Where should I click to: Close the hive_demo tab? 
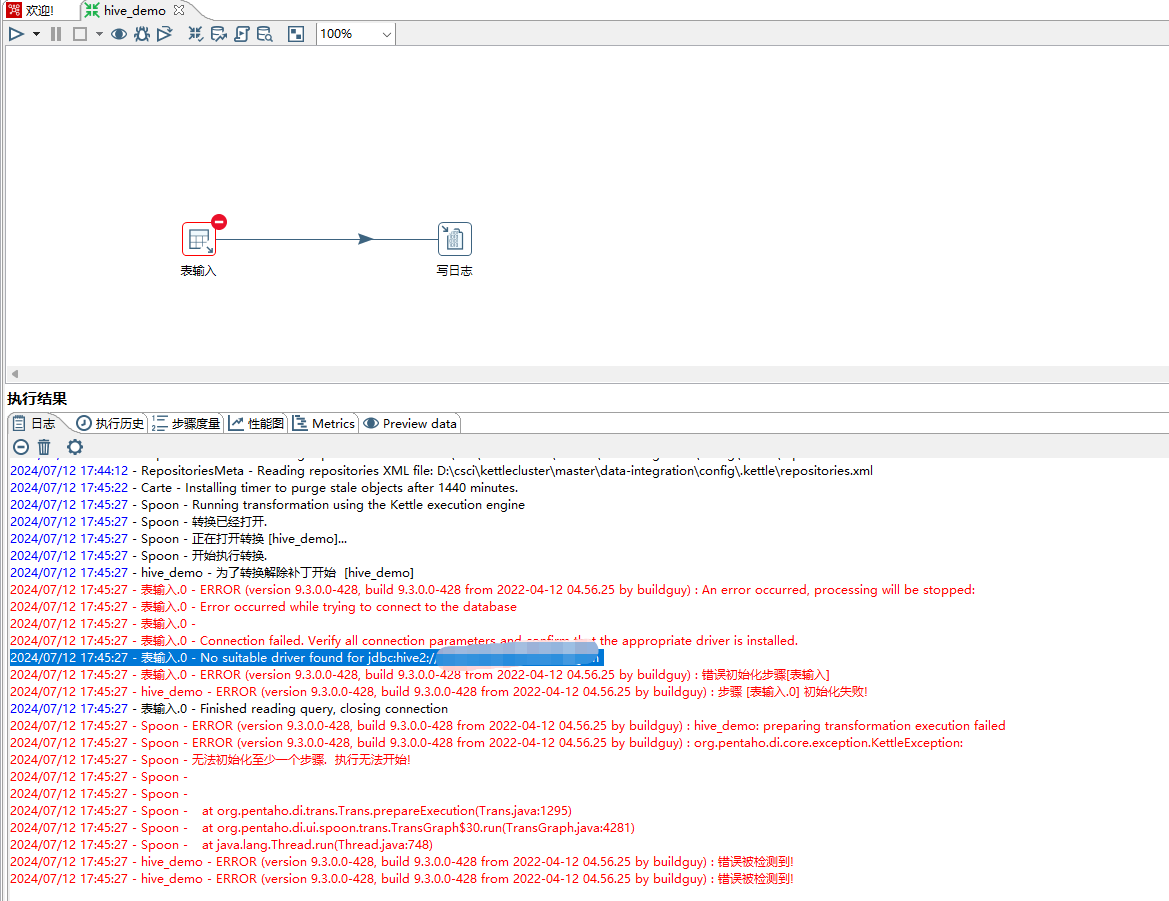click(x=179, y=10)
